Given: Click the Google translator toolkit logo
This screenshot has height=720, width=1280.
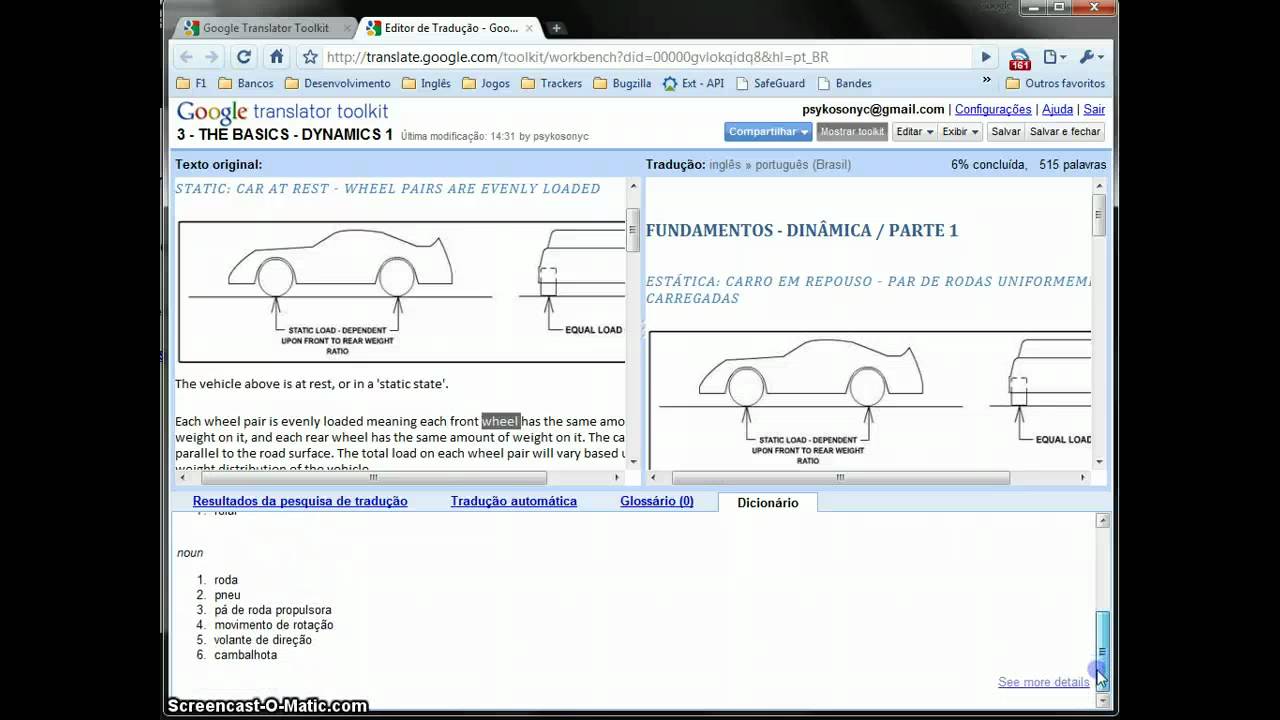Looking at the screenshot, I should point(282,112).
